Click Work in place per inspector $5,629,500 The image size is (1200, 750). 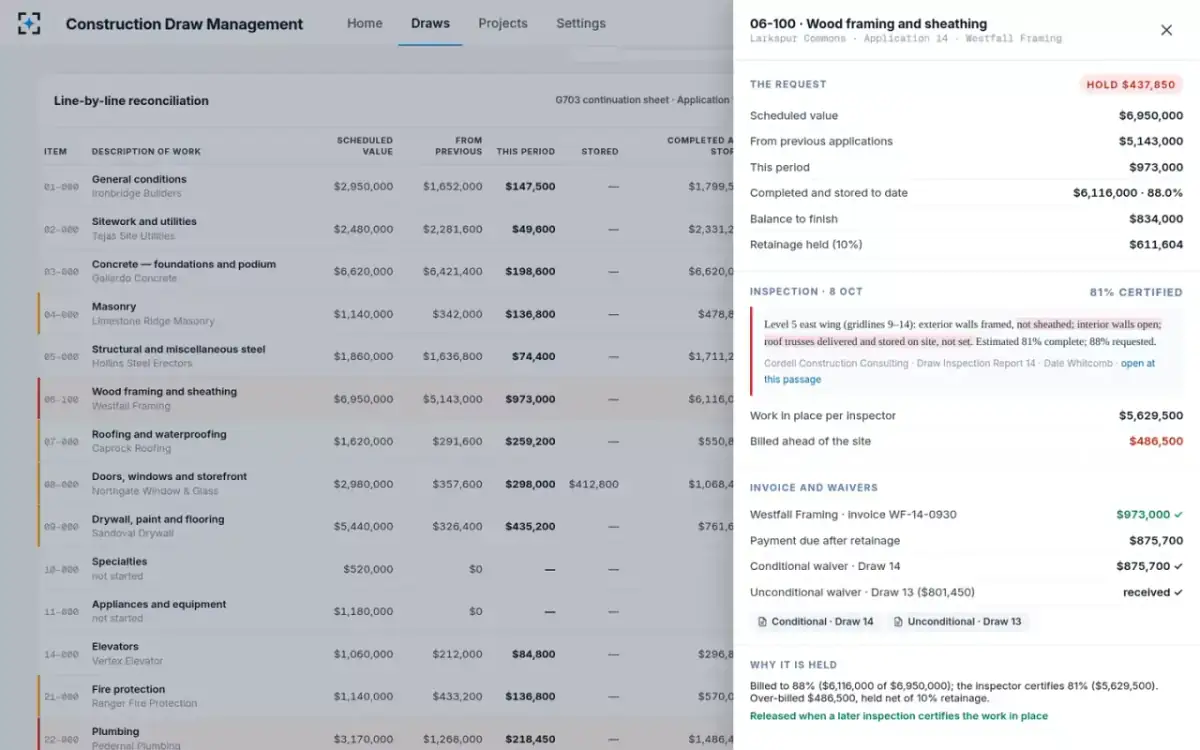(966, 415)
